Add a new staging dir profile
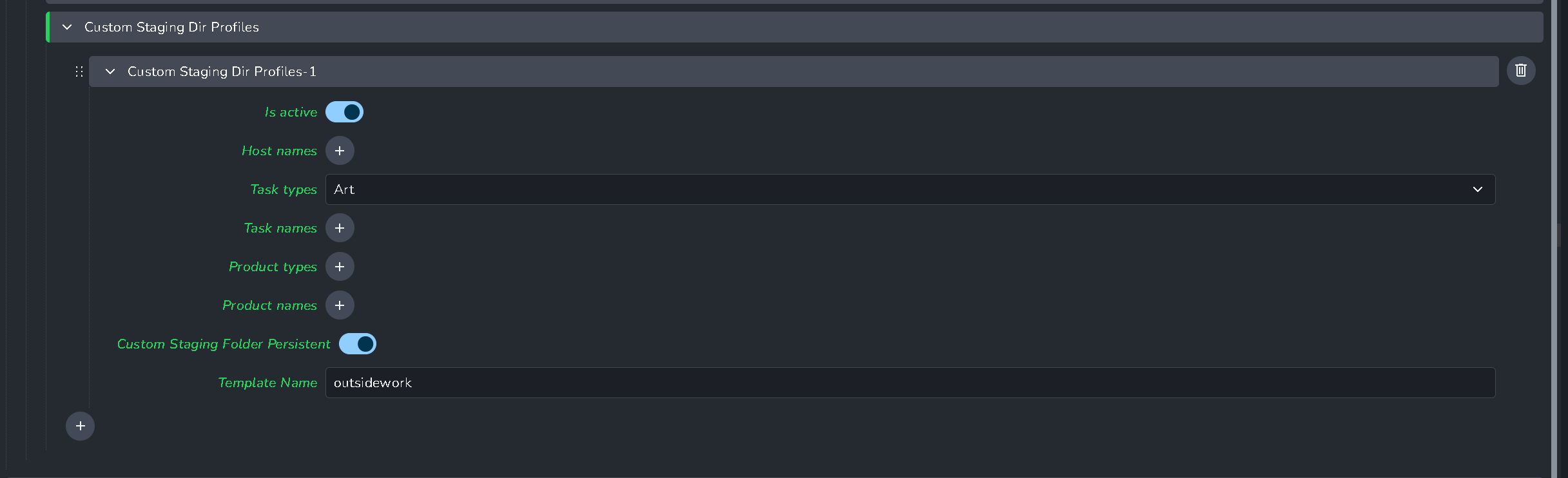The width and height of the screenshot is (1568, 478). (81, 426)
